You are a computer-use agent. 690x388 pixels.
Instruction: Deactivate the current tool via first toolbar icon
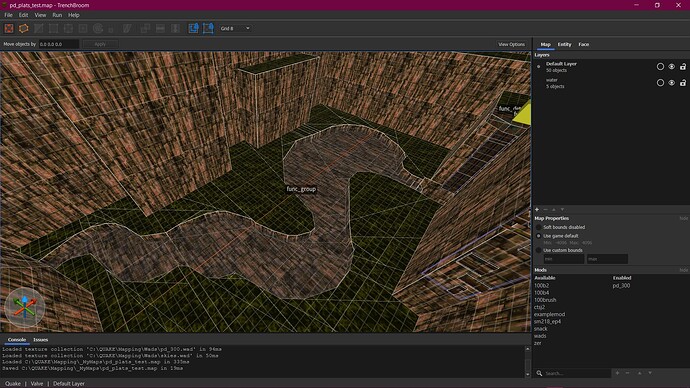9,29
